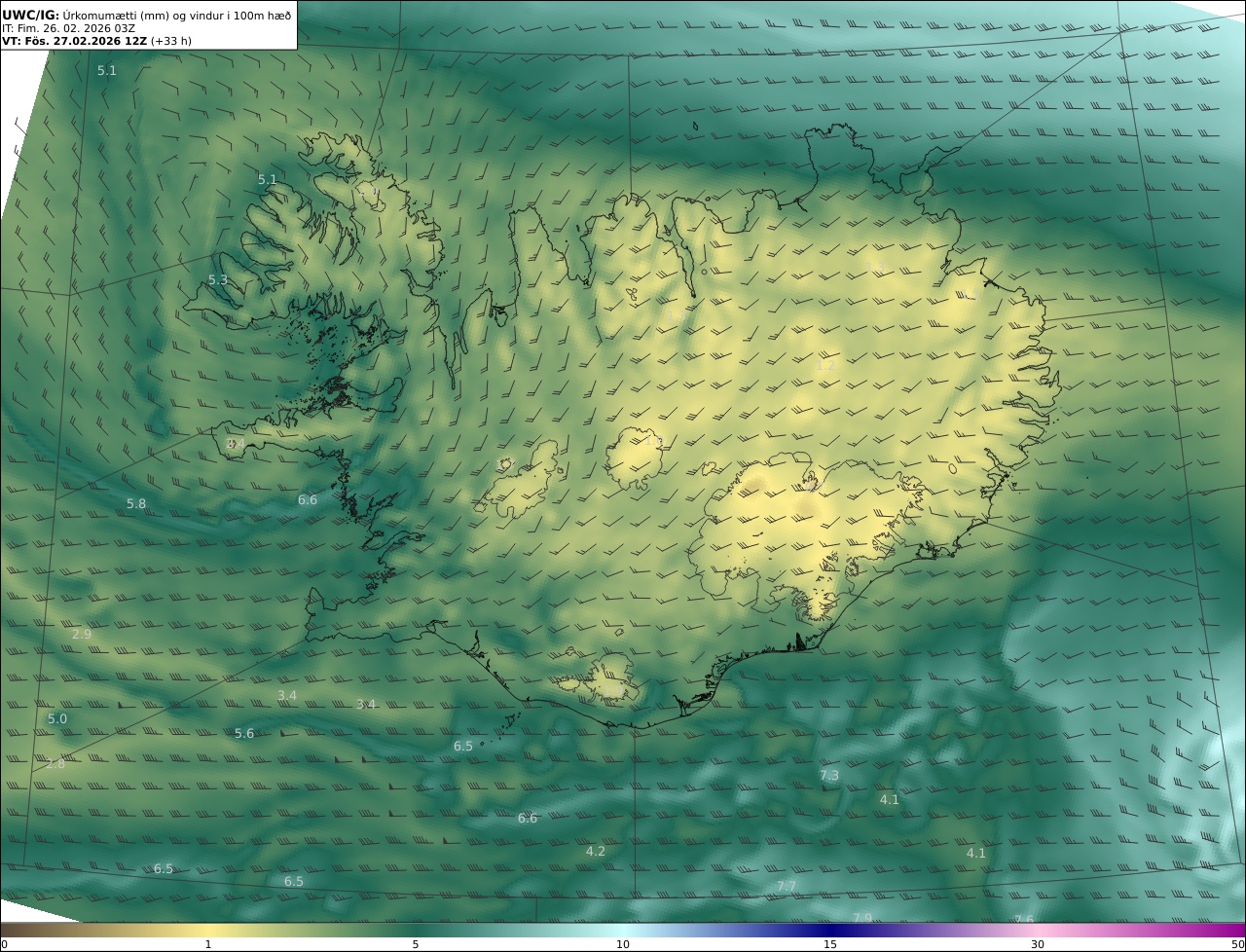Click the 30 tick on the color scale

click(1038, 944)
